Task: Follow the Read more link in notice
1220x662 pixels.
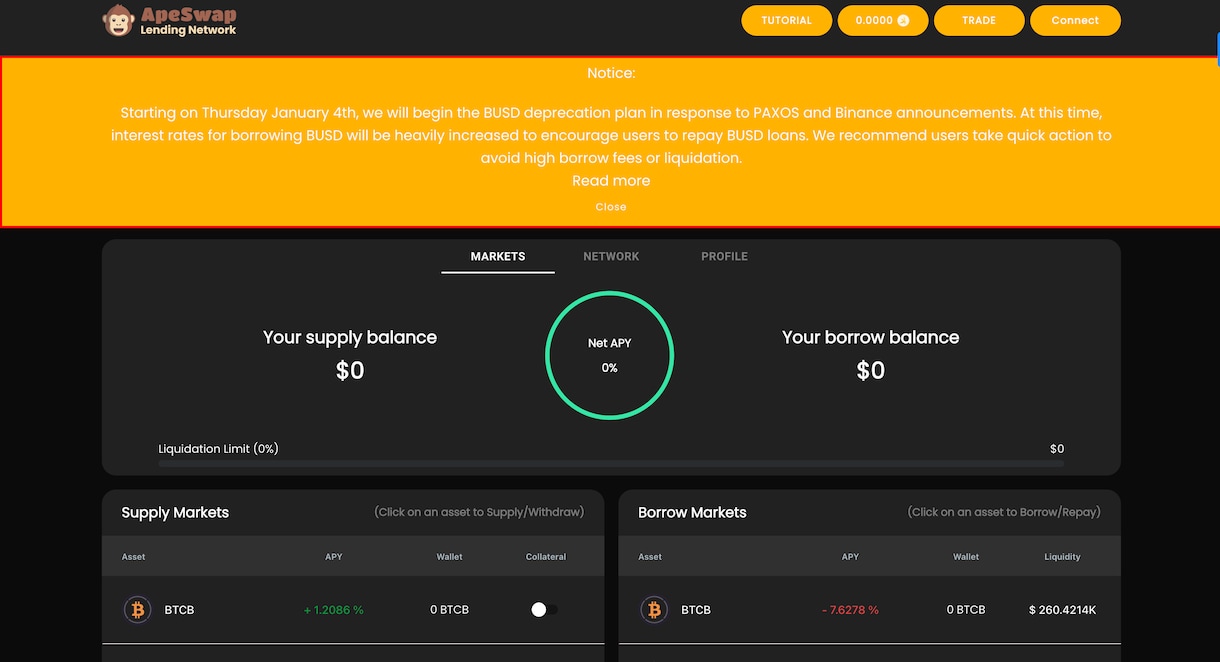Action: pos(611,181)
